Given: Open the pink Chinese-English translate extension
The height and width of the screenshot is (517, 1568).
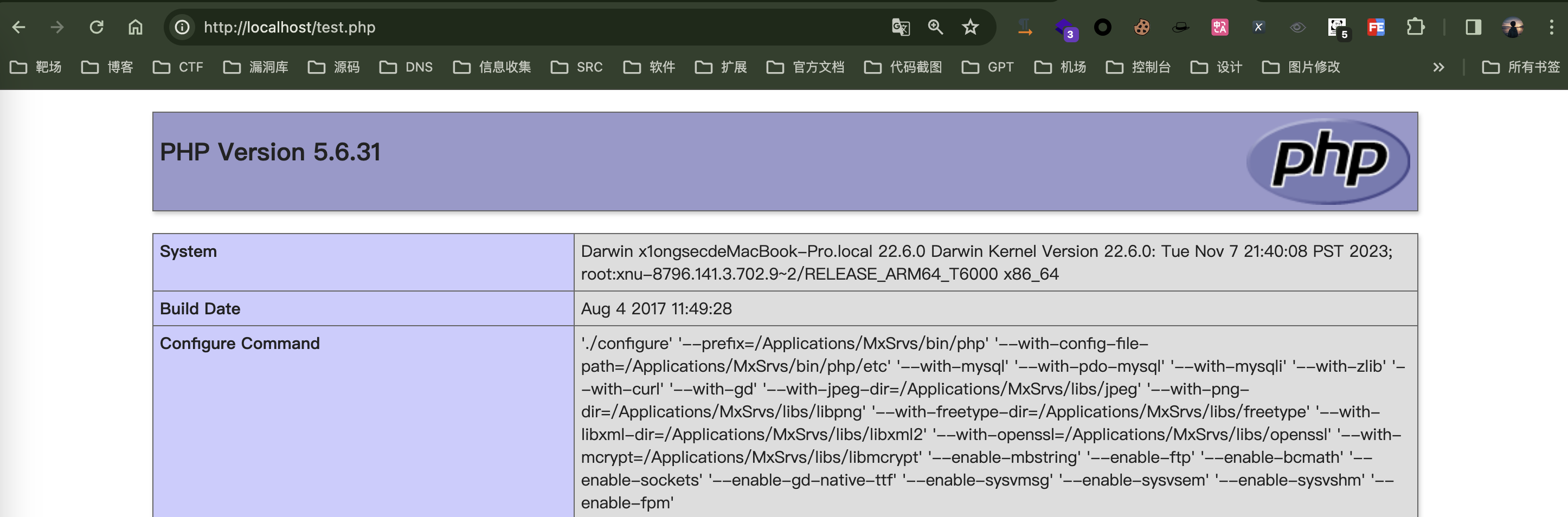Looking at the screenshot, I should (1219, 28).
